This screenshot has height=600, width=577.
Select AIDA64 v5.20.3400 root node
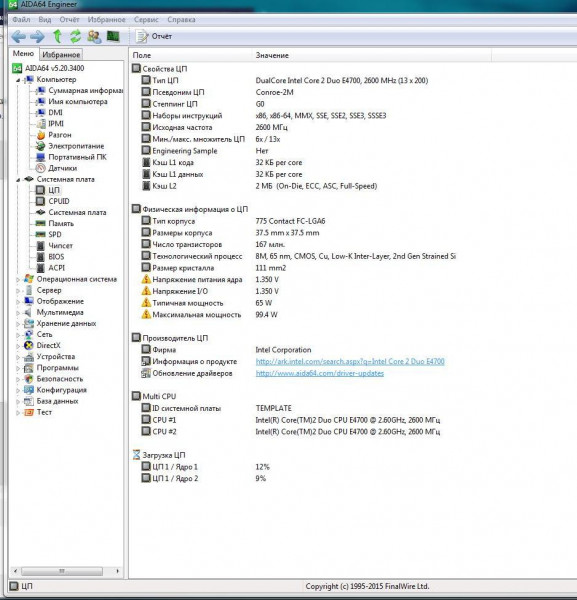pyautogui.click(x=49, y=68)
